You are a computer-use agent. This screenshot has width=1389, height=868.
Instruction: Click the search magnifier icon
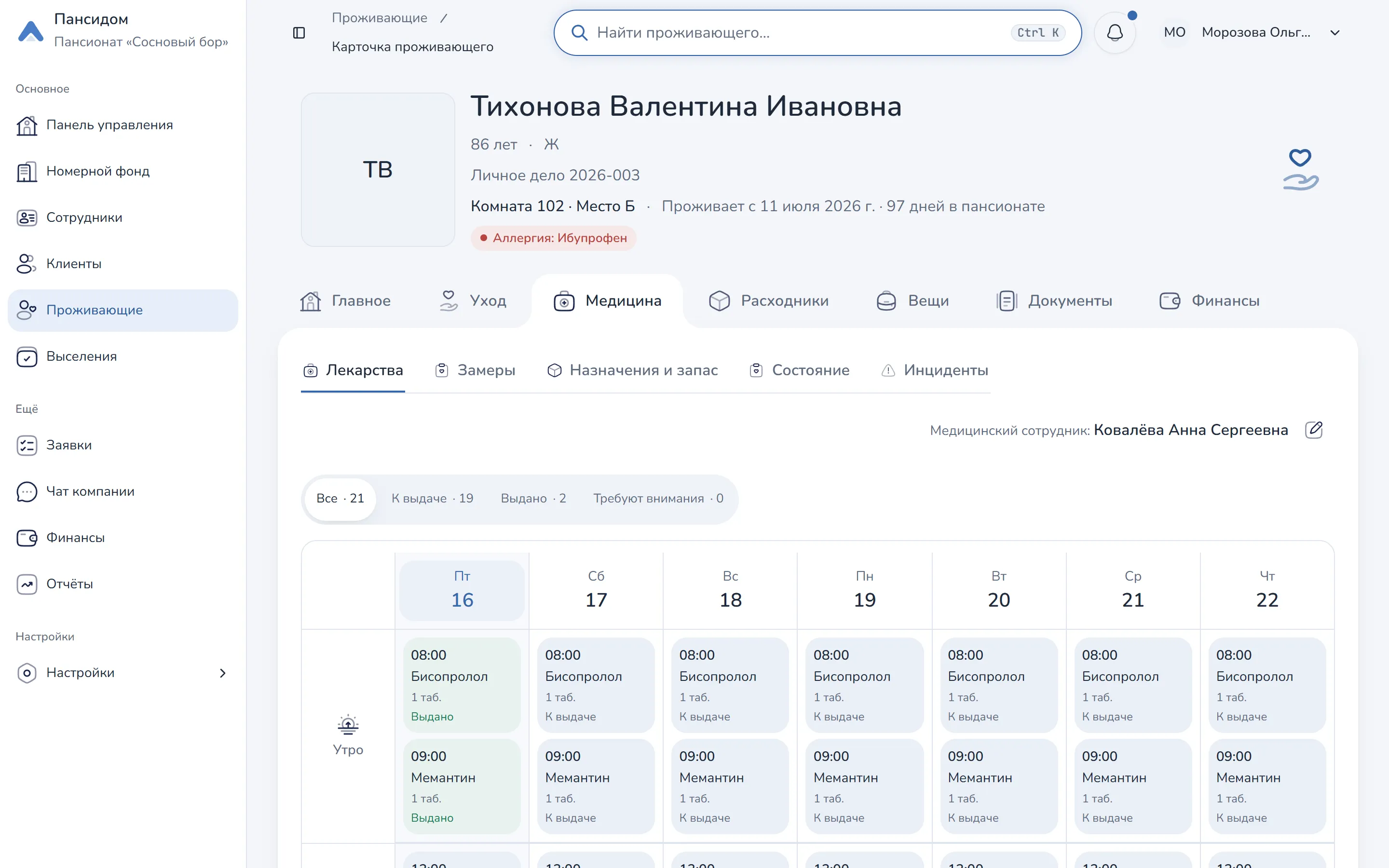579,33
